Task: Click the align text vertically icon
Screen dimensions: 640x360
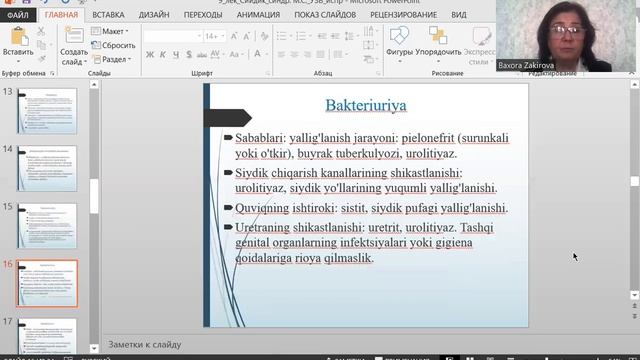Action: tap(368, 45)
